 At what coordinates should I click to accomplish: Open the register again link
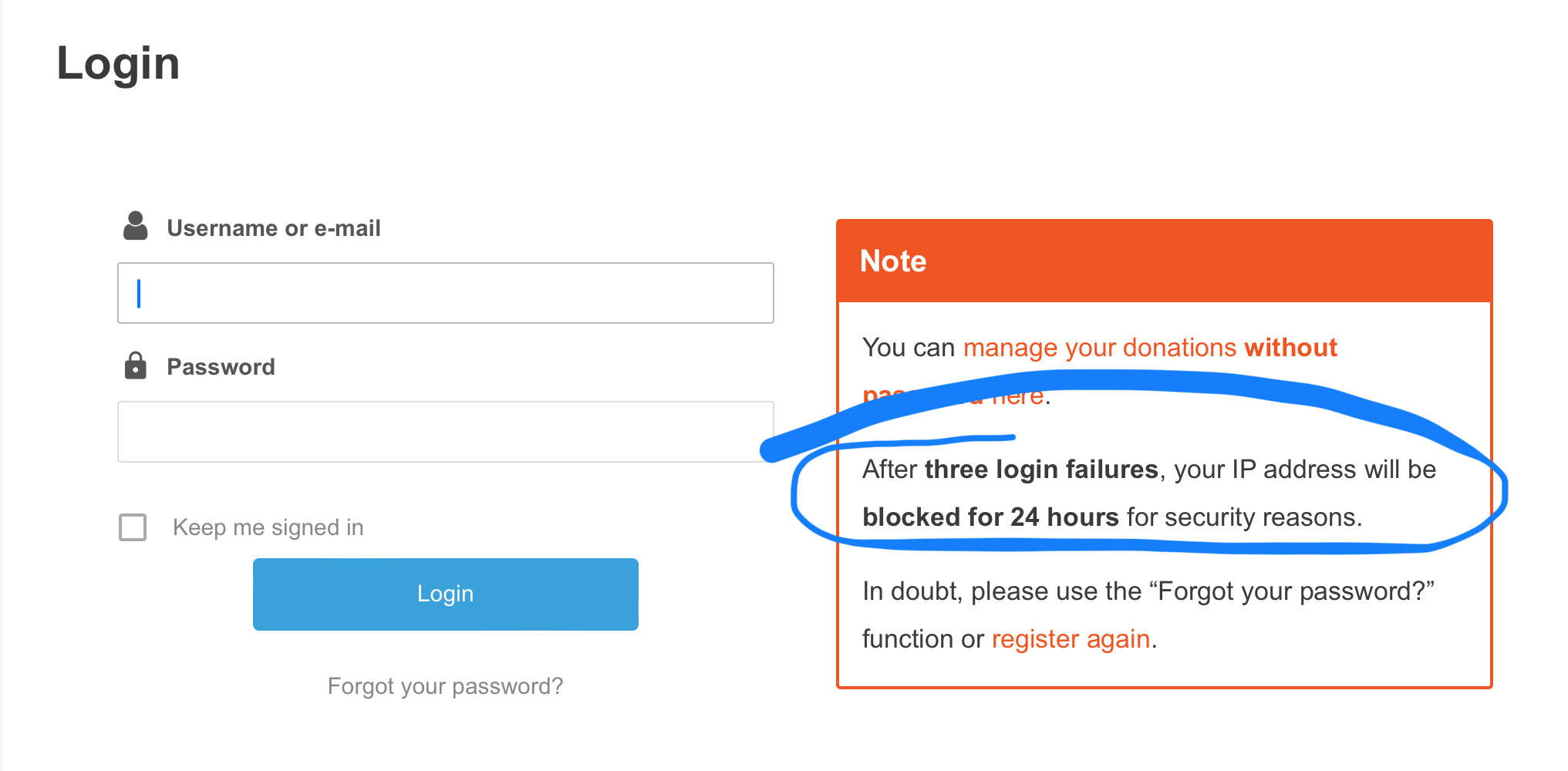tap(1071, 639)
